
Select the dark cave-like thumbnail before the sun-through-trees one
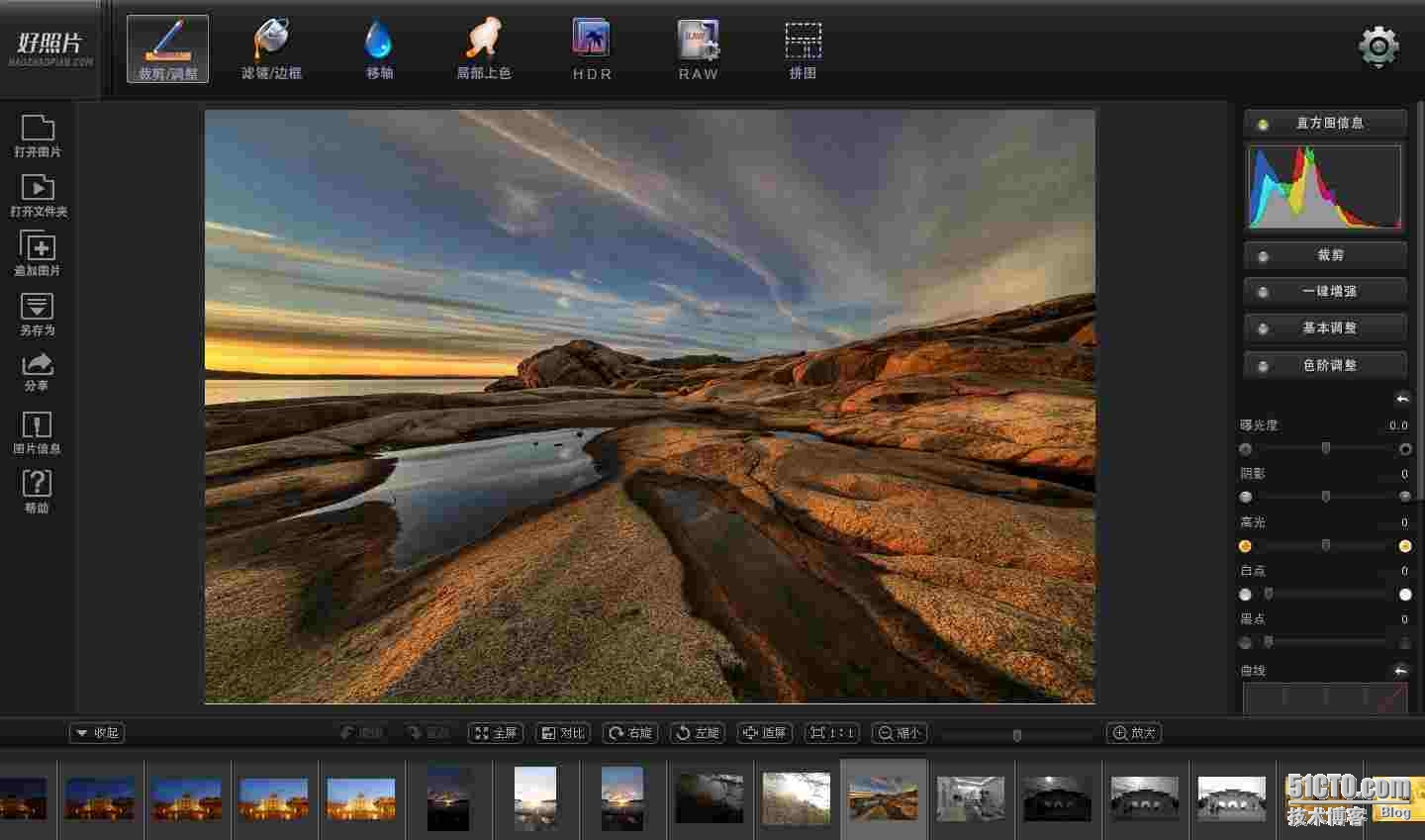pyautogui.click(x=710, y=798)
